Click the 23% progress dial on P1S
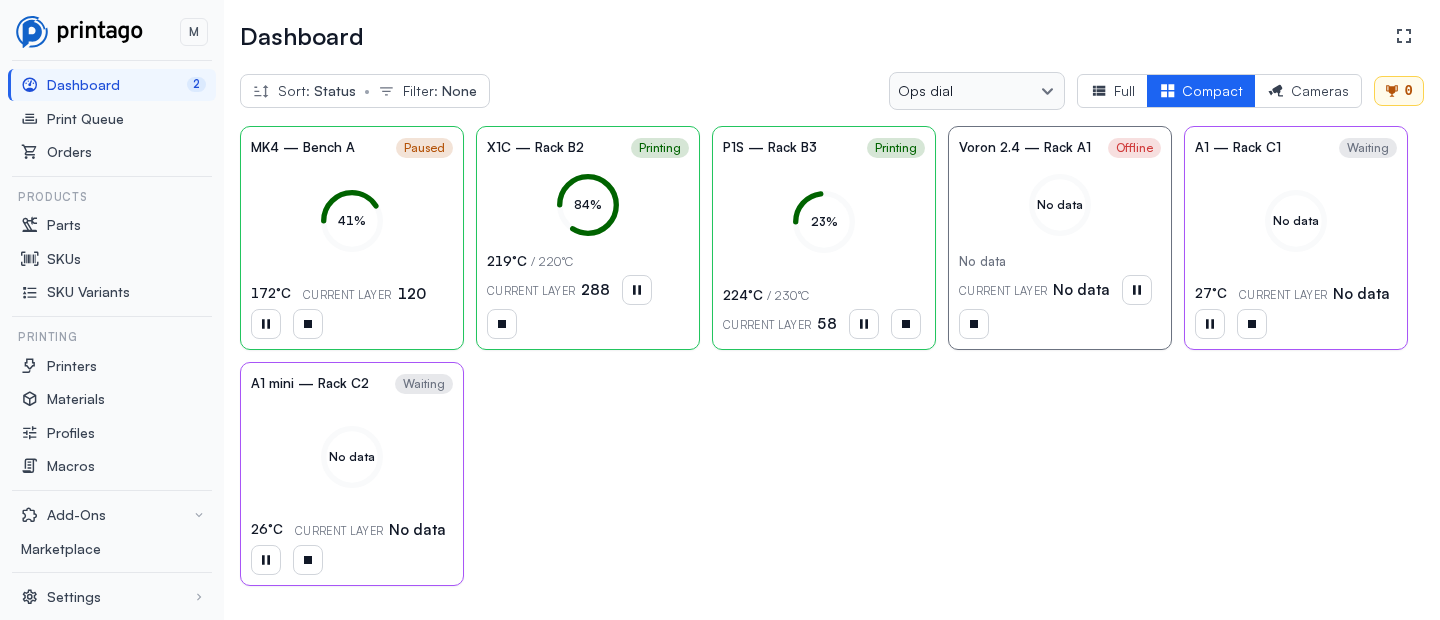 click(824, 221)
